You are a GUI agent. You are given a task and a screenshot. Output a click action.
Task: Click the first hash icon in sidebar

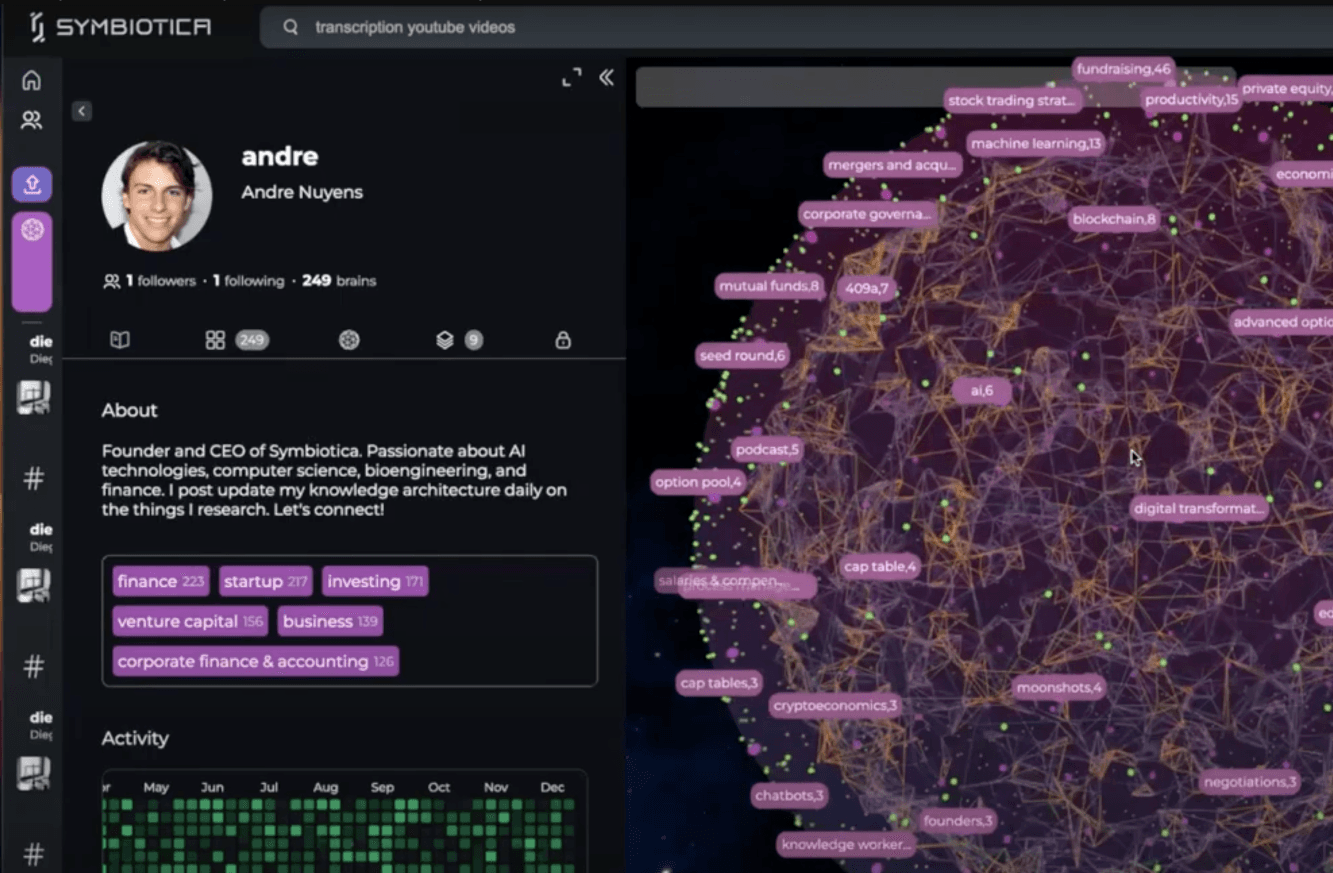click(33, 479)
